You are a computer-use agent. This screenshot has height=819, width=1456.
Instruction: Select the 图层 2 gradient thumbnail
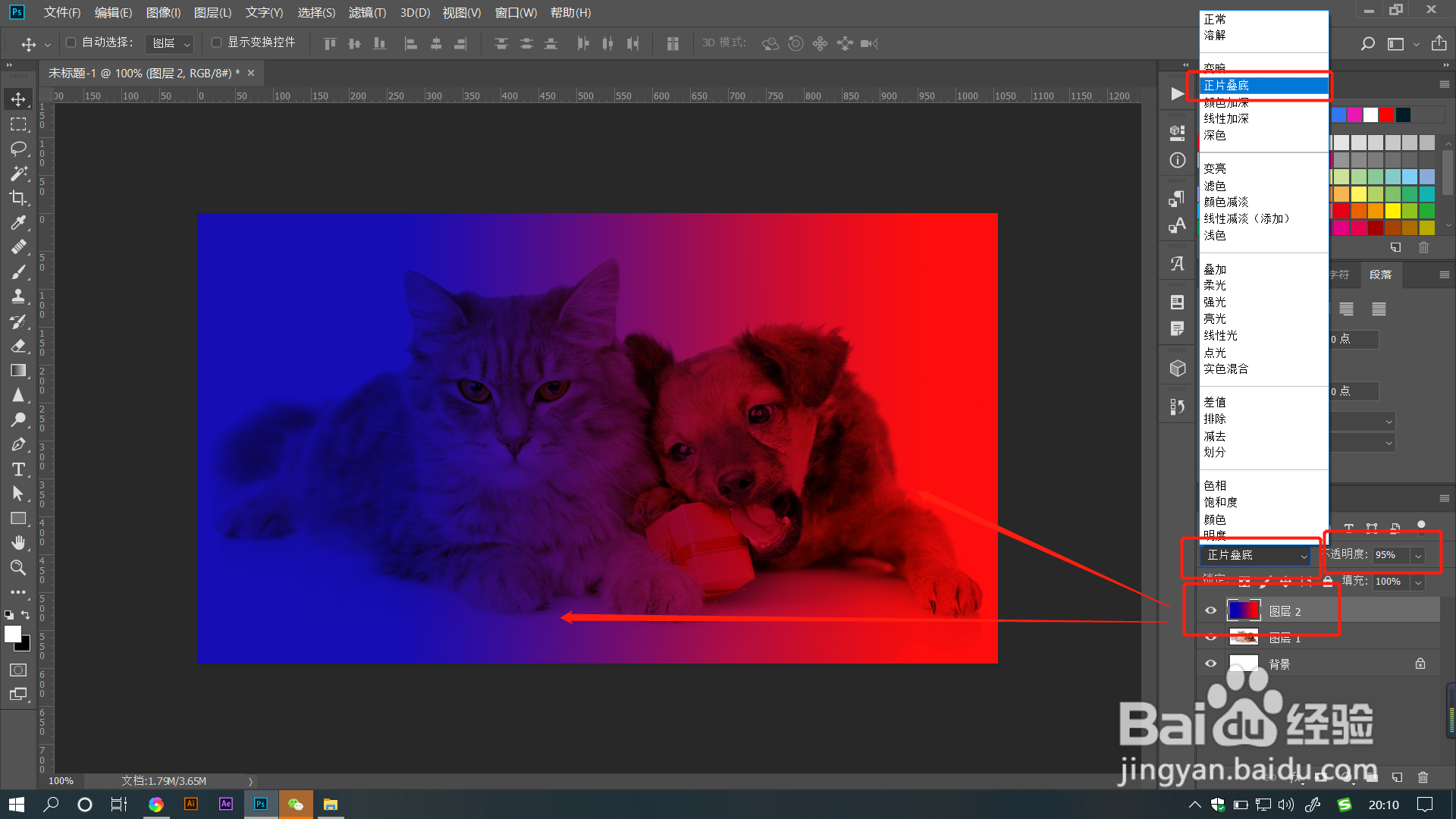coord(1243,610)
